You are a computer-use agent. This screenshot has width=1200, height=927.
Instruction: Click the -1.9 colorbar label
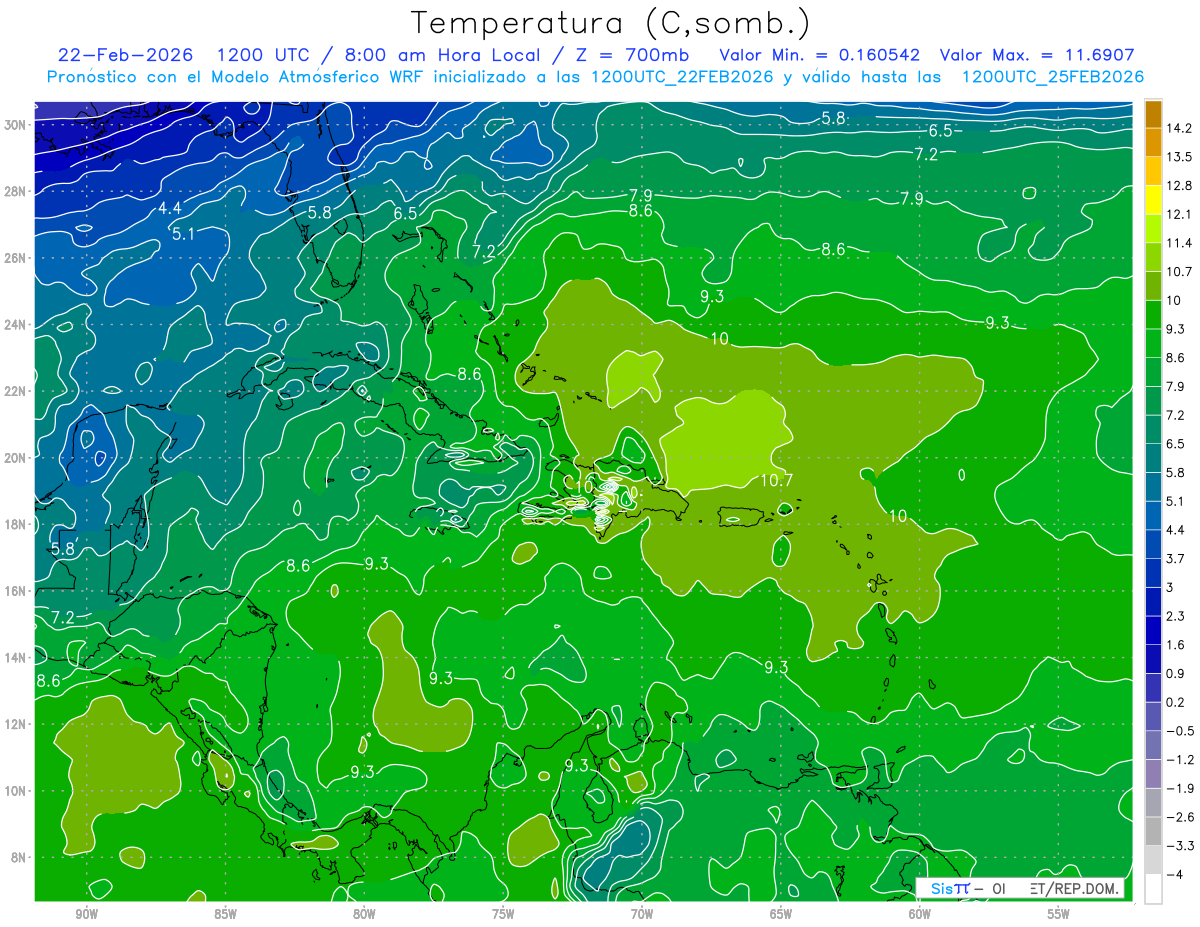[1178, 788]
